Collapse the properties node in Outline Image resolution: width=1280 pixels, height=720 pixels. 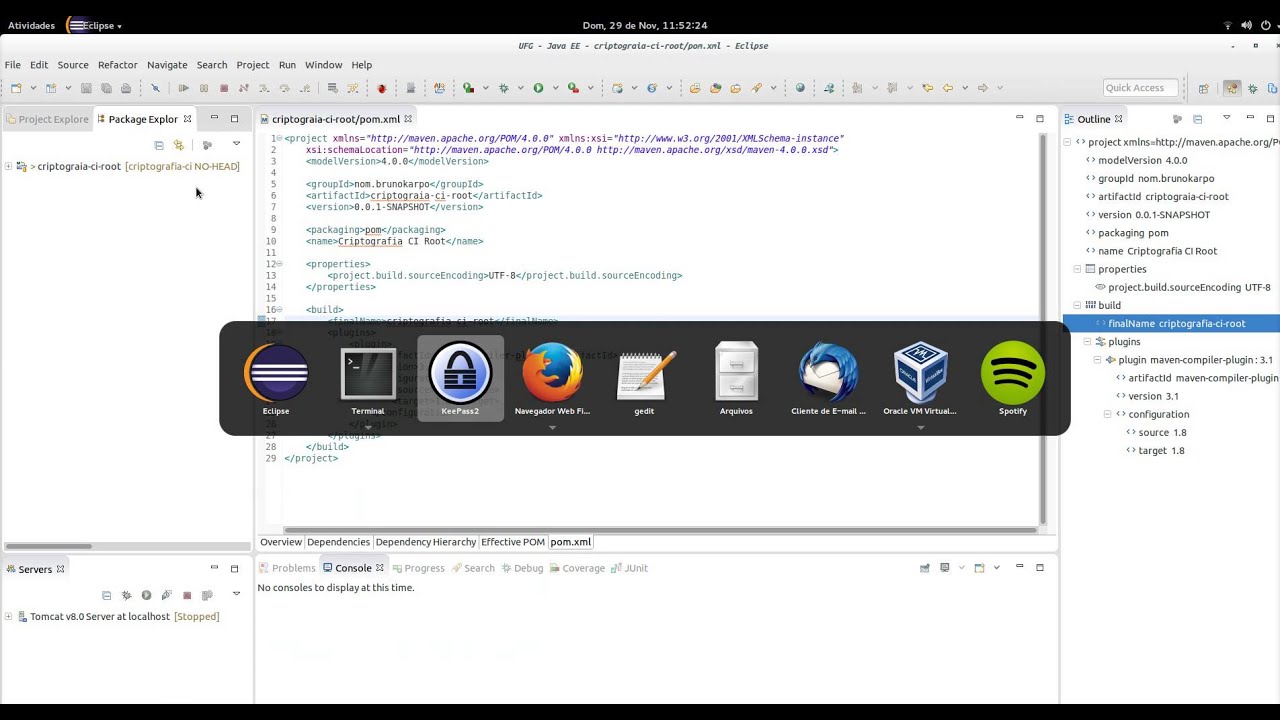1077,269
